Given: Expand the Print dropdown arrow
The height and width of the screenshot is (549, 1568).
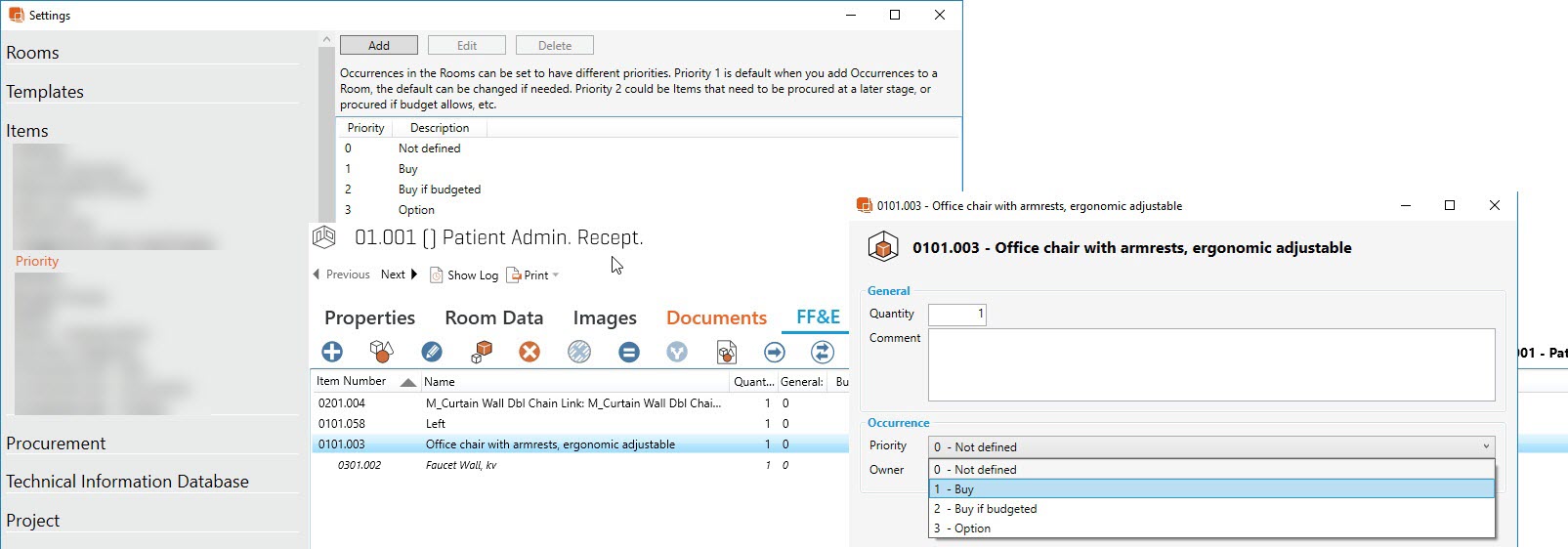Looking at the screenshot, I should pos(556,275).
